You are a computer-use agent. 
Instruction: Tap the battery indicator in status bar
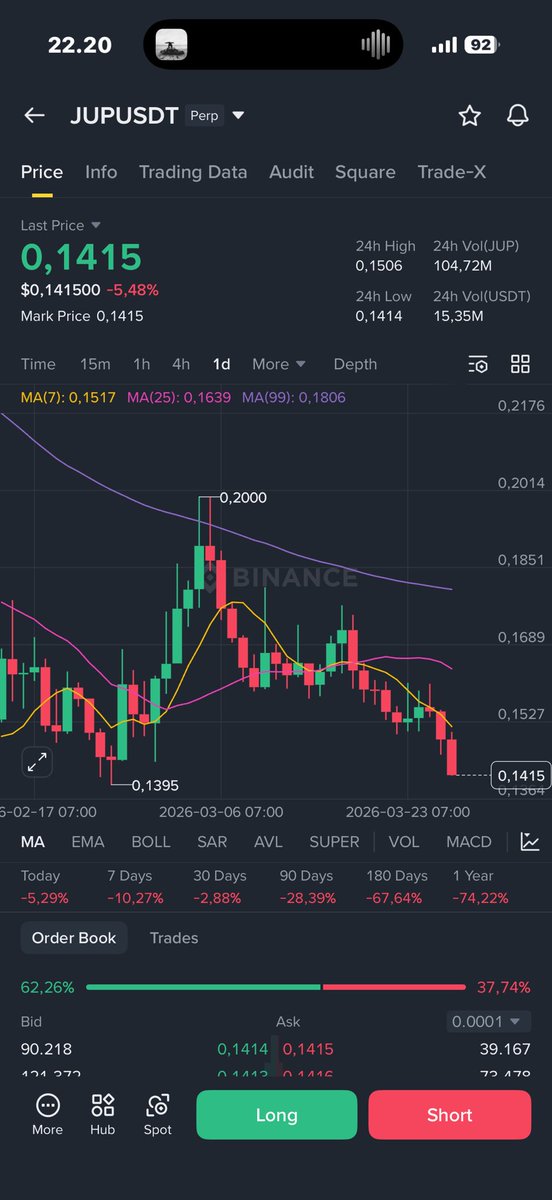click(482, 45)
